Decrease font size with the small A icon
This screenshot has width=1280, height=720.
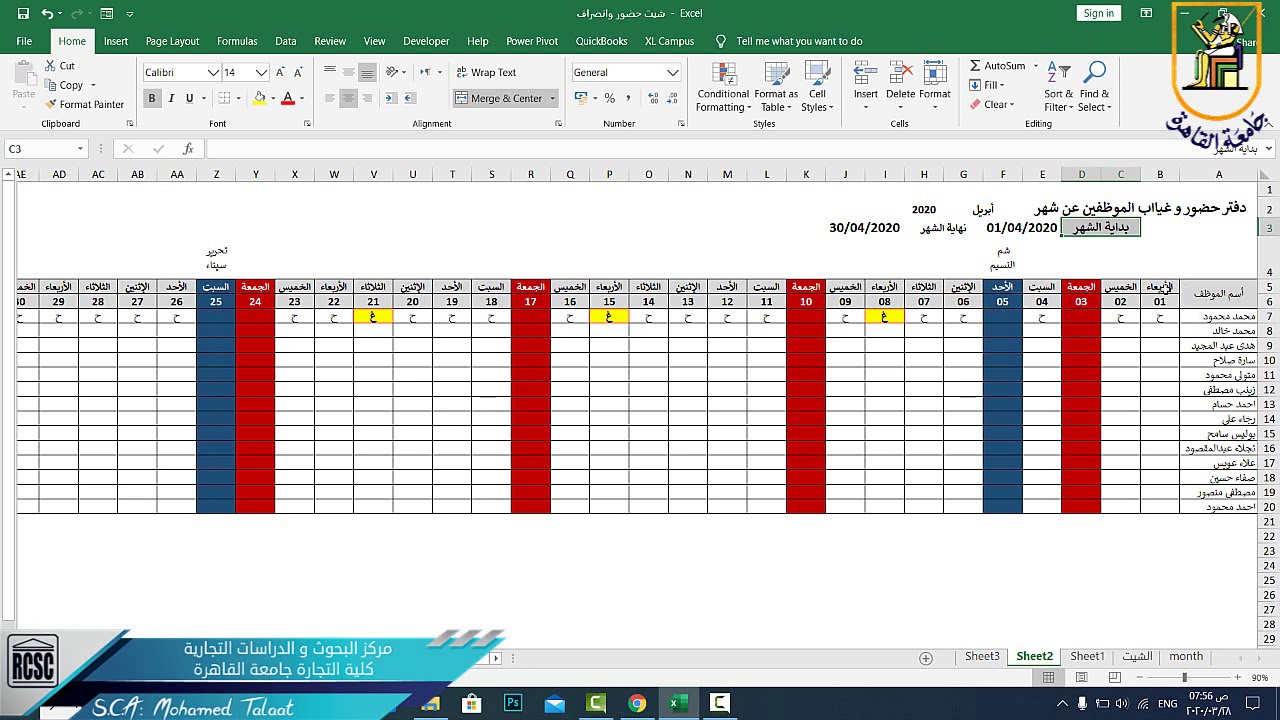coord(298,72)
